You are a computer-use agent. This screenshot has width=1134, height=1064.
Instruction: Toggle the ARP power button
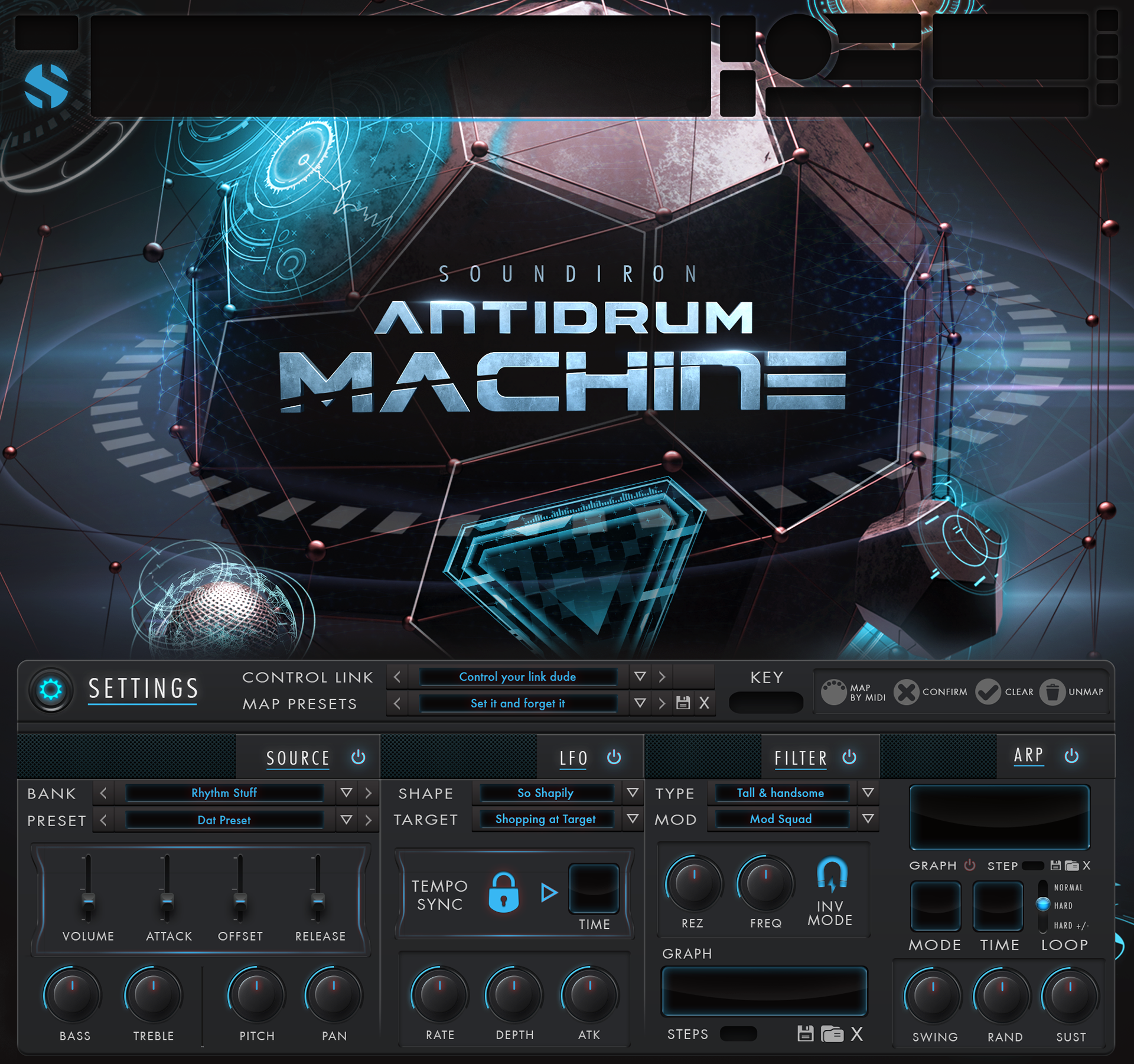click(x=1071, y=756)
